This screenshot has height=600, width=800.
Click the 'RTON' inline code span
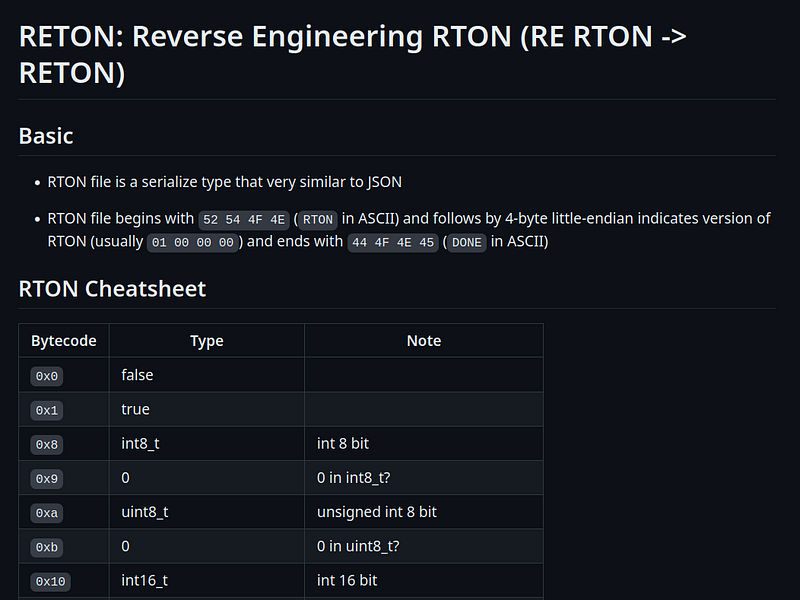[x=318, y=219]
